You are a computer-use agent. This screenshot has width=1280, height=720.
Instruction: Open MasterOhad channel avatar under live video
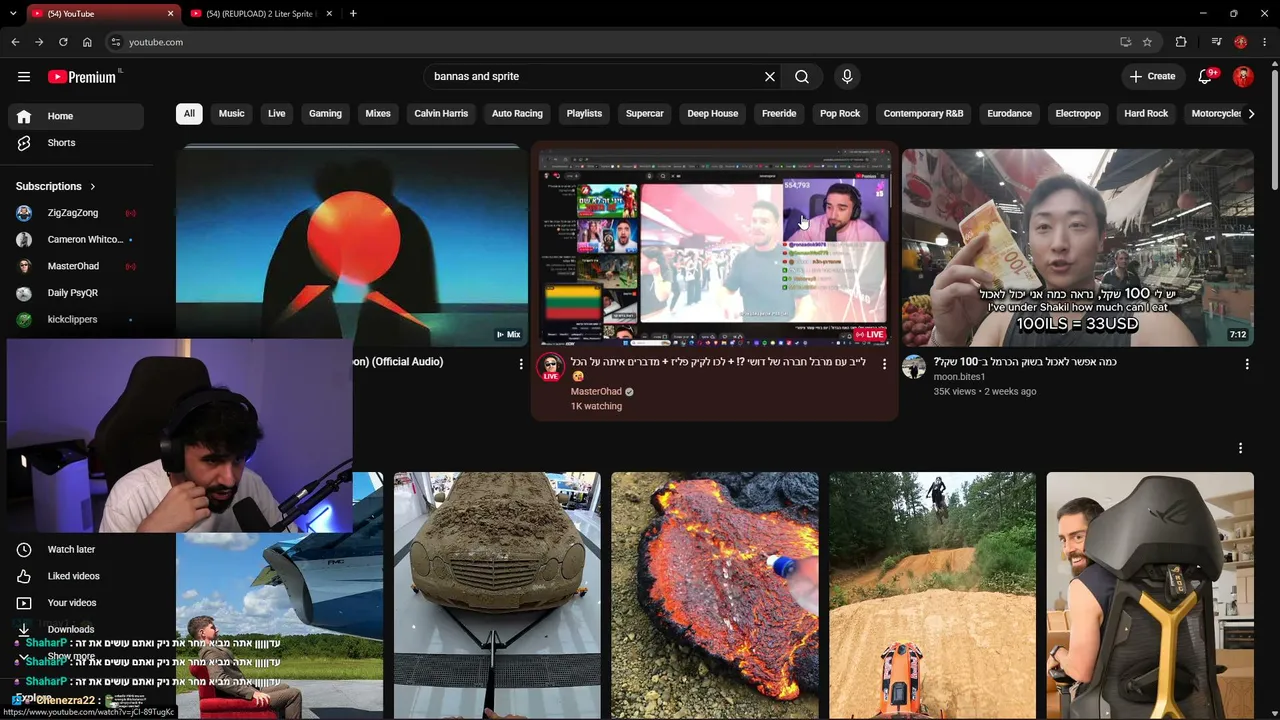click(x=550, y=366)
